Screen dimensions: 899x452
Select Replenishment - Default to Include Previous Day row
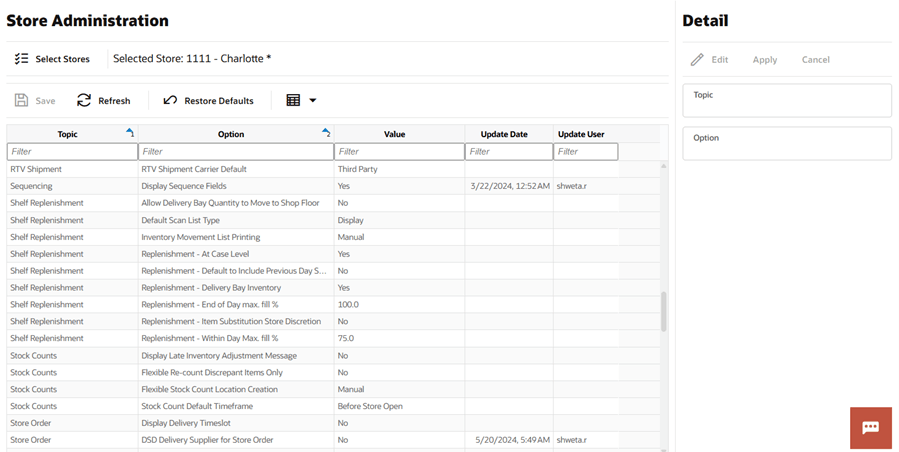(333, 271)
